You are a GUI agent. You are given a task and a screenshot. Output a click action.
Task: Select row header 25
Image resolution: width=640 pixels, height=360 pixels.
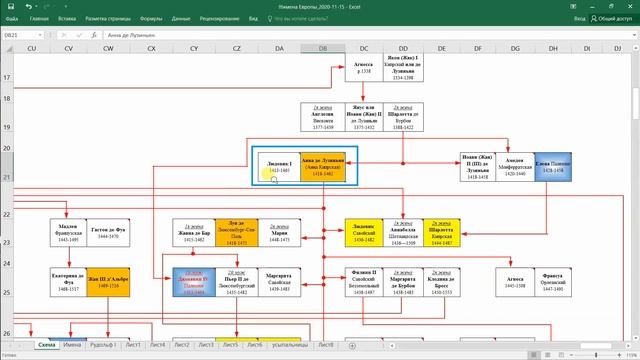7,282
